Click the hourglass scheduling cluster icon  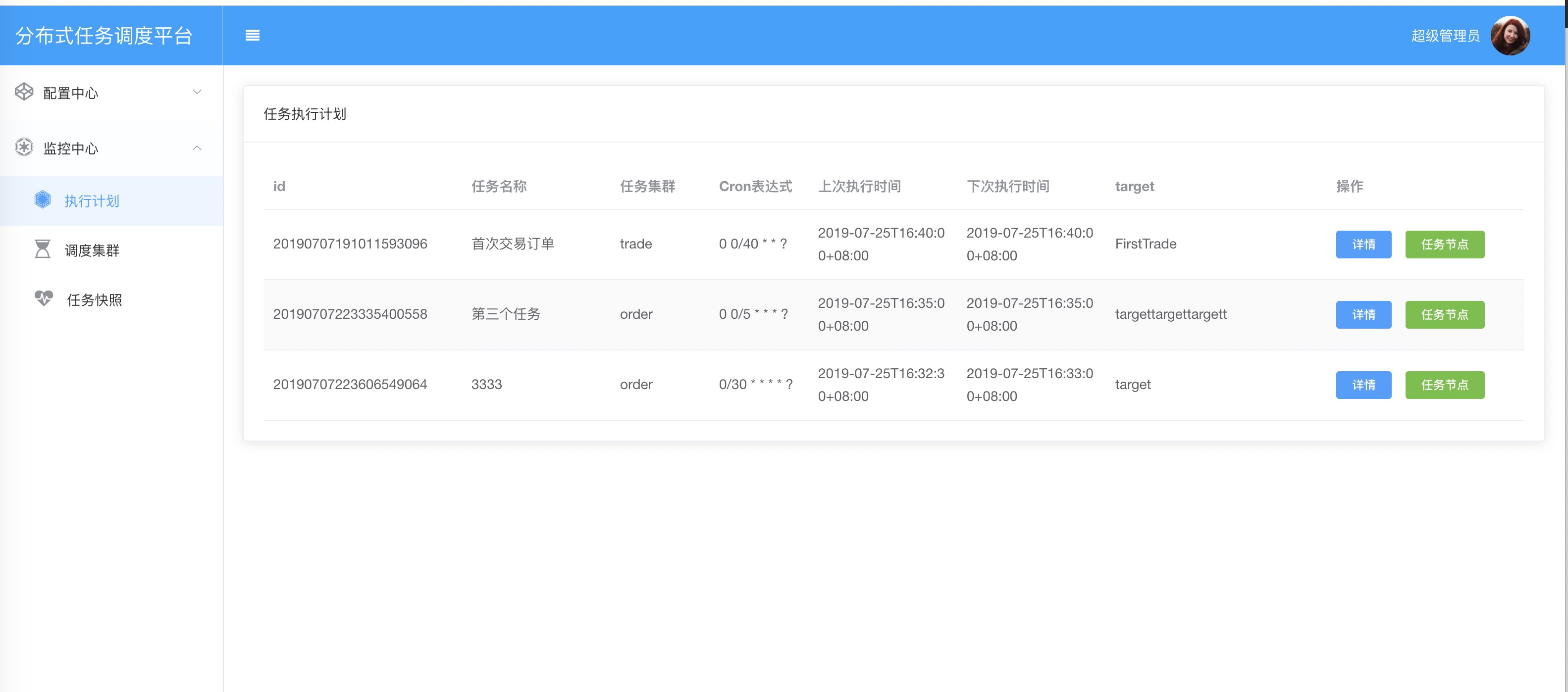43,249
